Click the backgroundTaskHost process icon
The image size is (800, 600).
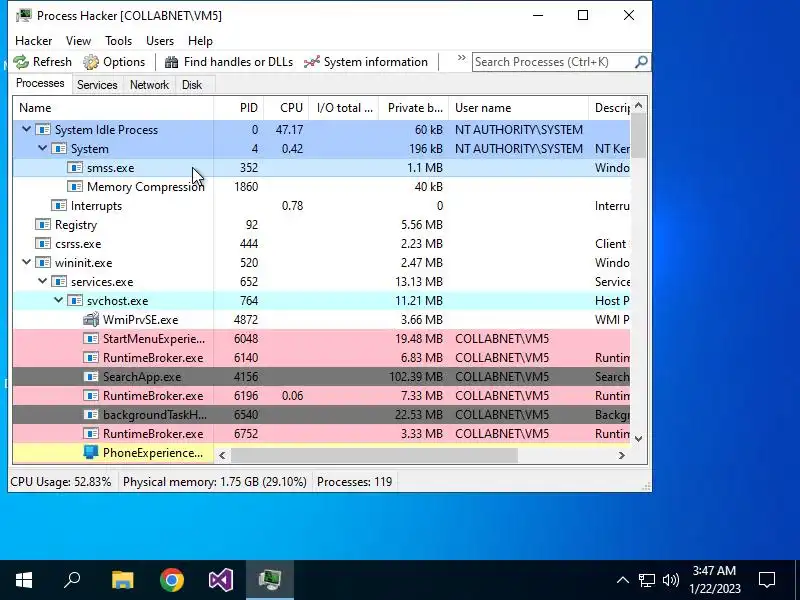(91, 415)
